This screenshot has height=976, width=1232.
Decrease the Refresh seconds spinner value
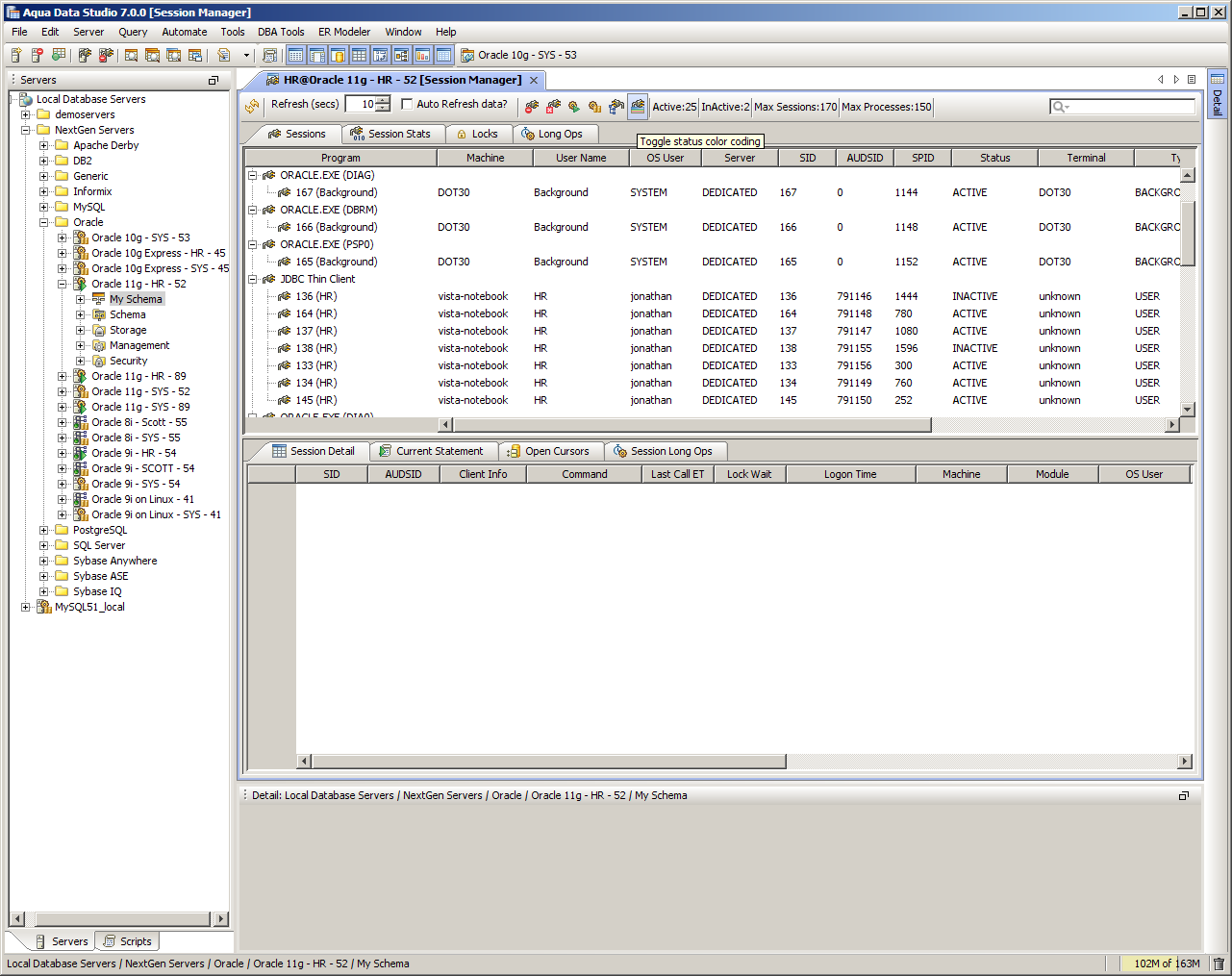point(384,108)
